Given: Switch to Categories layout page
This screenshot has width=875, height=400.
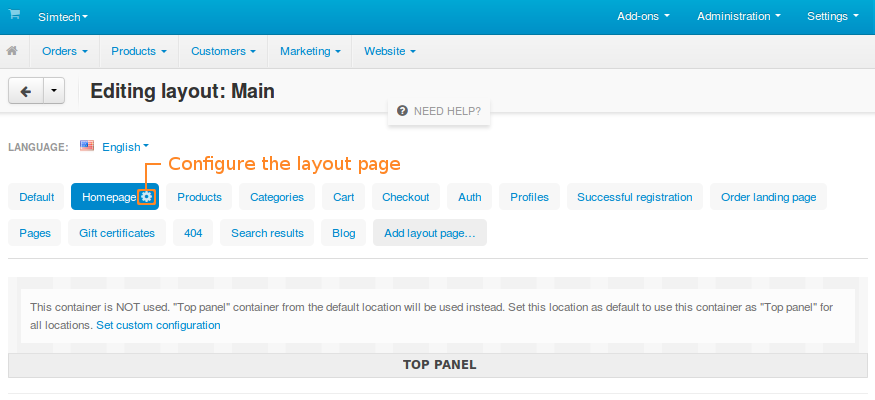Looking at the screenshot, I should point(277,197).
